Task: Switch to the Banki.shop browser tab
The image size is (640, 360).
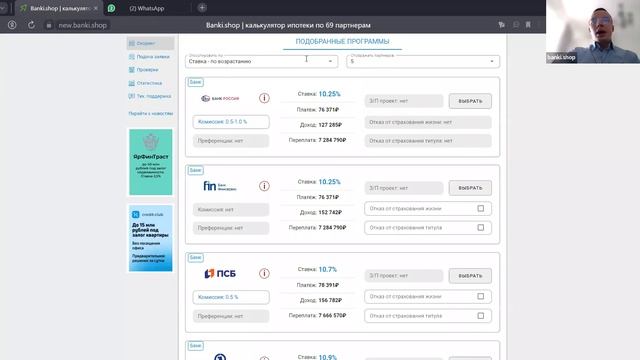Action: tap(60, 8)
